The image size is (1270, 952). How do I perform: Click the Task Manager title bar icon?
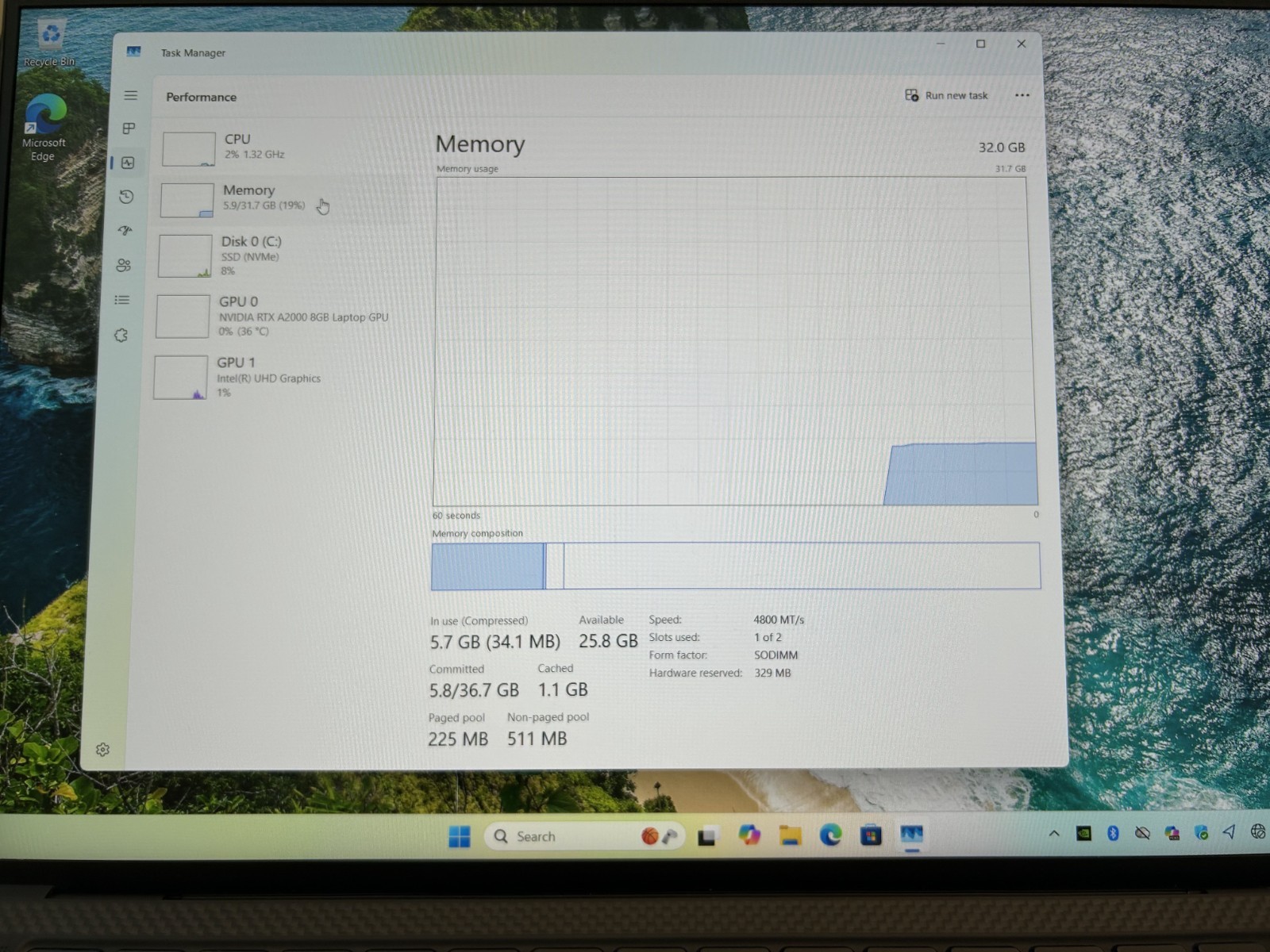133,52
